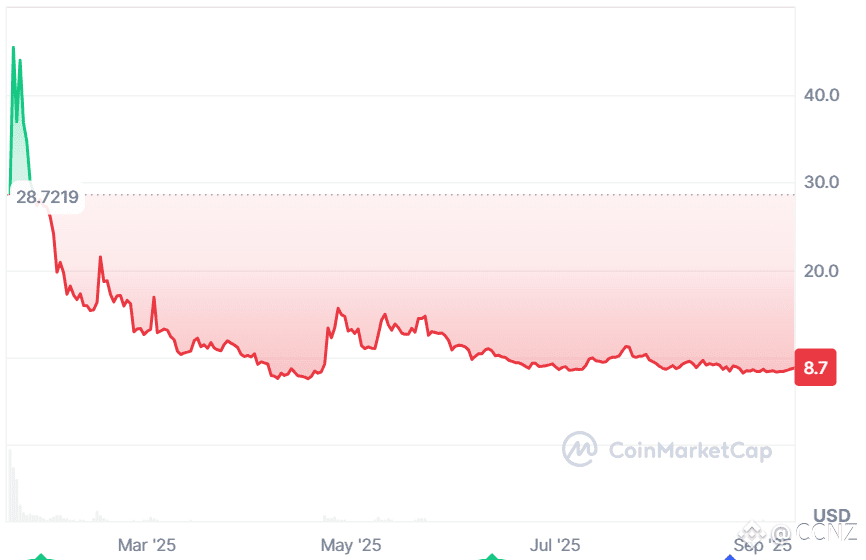Click the 20.0 price axis label
This screenshot has height=560, width=866.
pyautogui.click(x=821, y=271)
